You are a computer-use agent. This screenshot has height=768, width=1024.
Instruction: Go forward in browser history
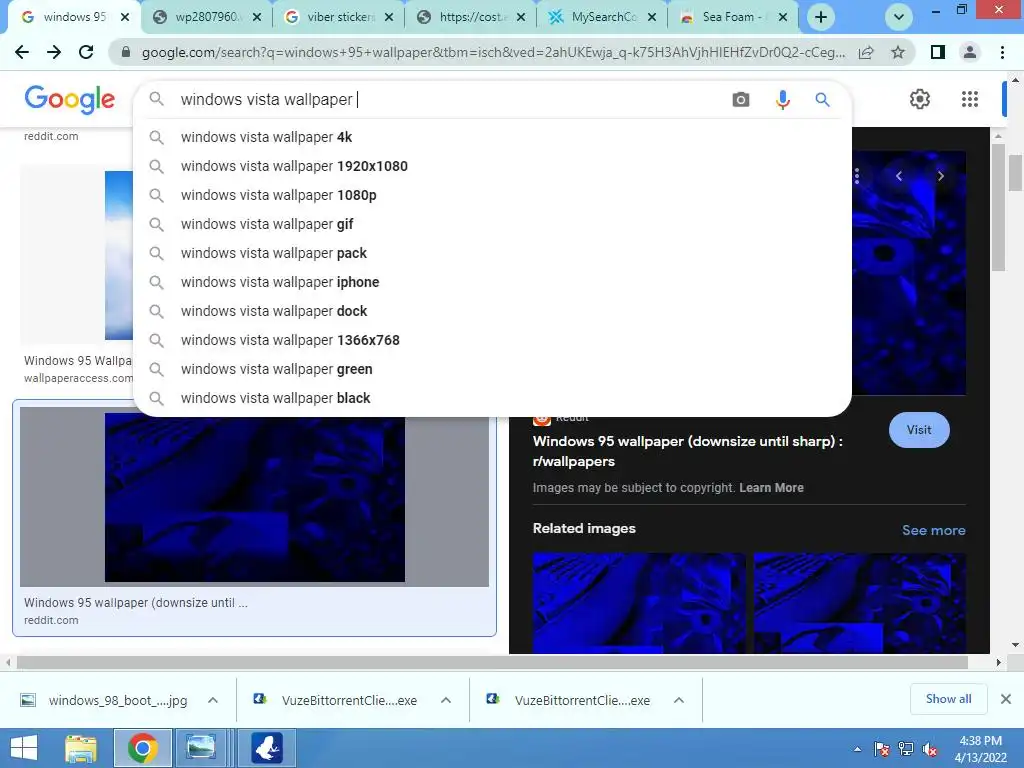(x=54, y=52)
